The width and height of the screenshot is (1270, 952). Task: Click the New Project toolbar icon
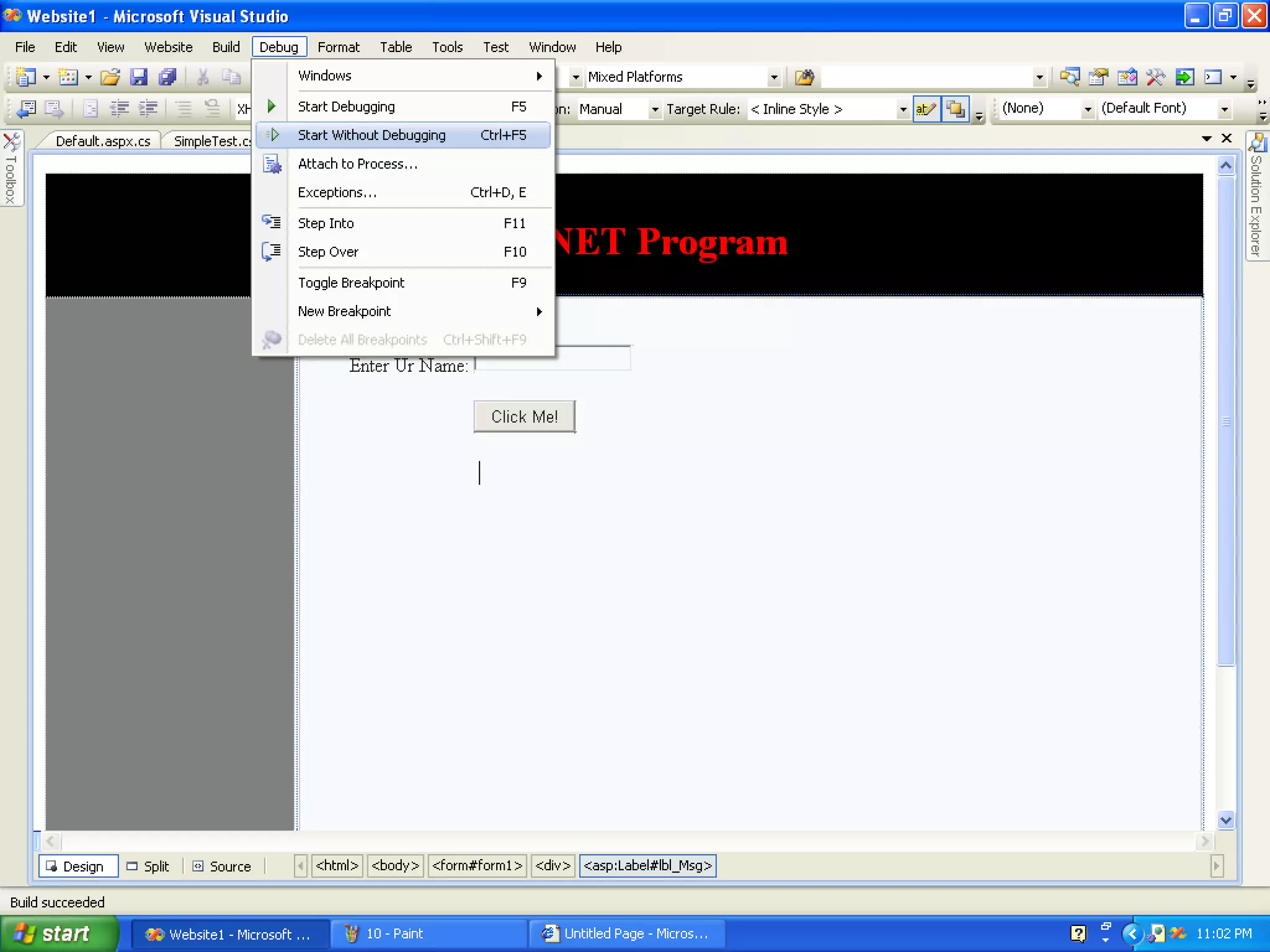click(x=25, y=77)
